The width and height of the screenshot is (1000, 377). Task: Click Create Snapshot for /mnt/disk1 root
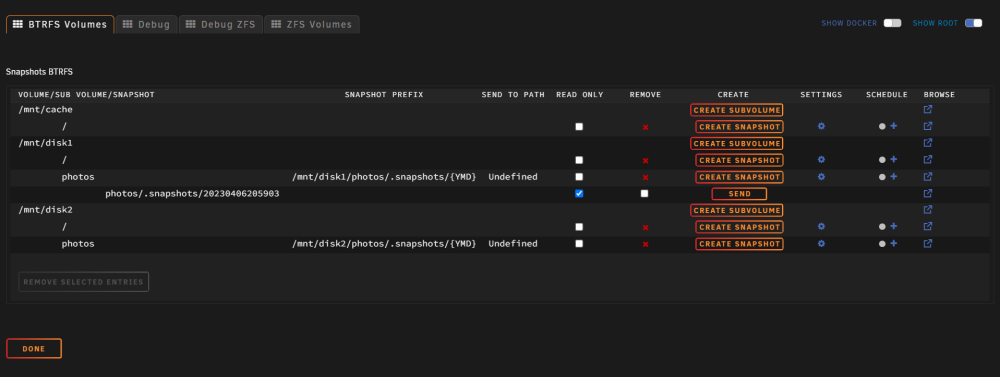[739, 160]
